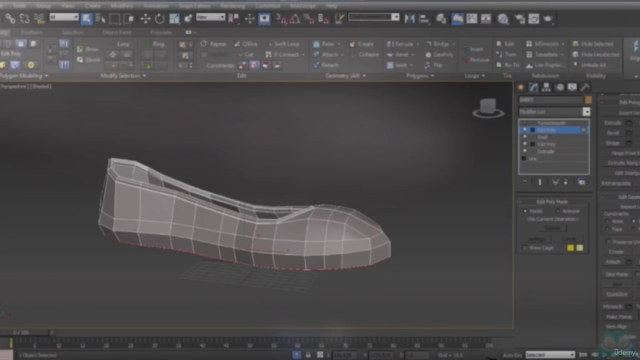Expand the Loops panel arrow
The width and height of the screenshot is (640, 360).
pyautogui.click(x=484, y=76)
